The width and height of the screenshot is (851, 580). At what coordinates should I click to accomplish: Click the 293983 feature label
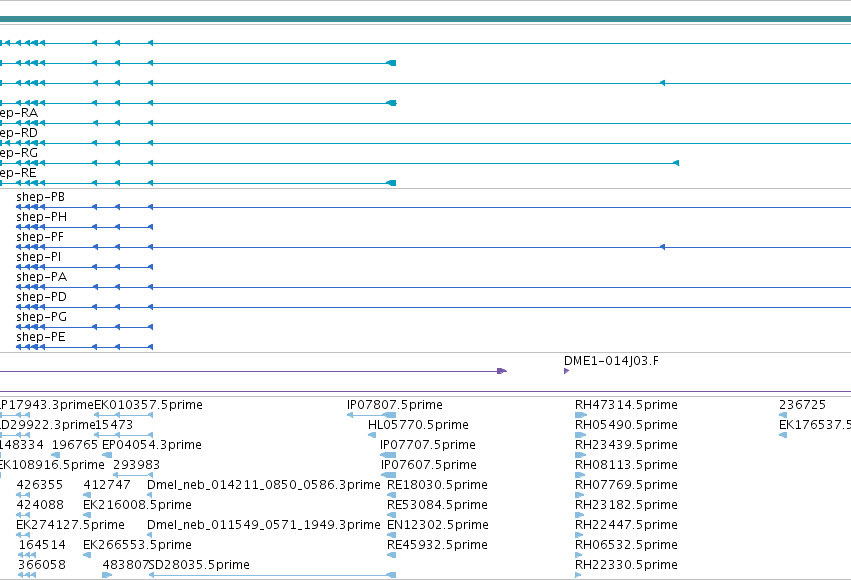136,465
